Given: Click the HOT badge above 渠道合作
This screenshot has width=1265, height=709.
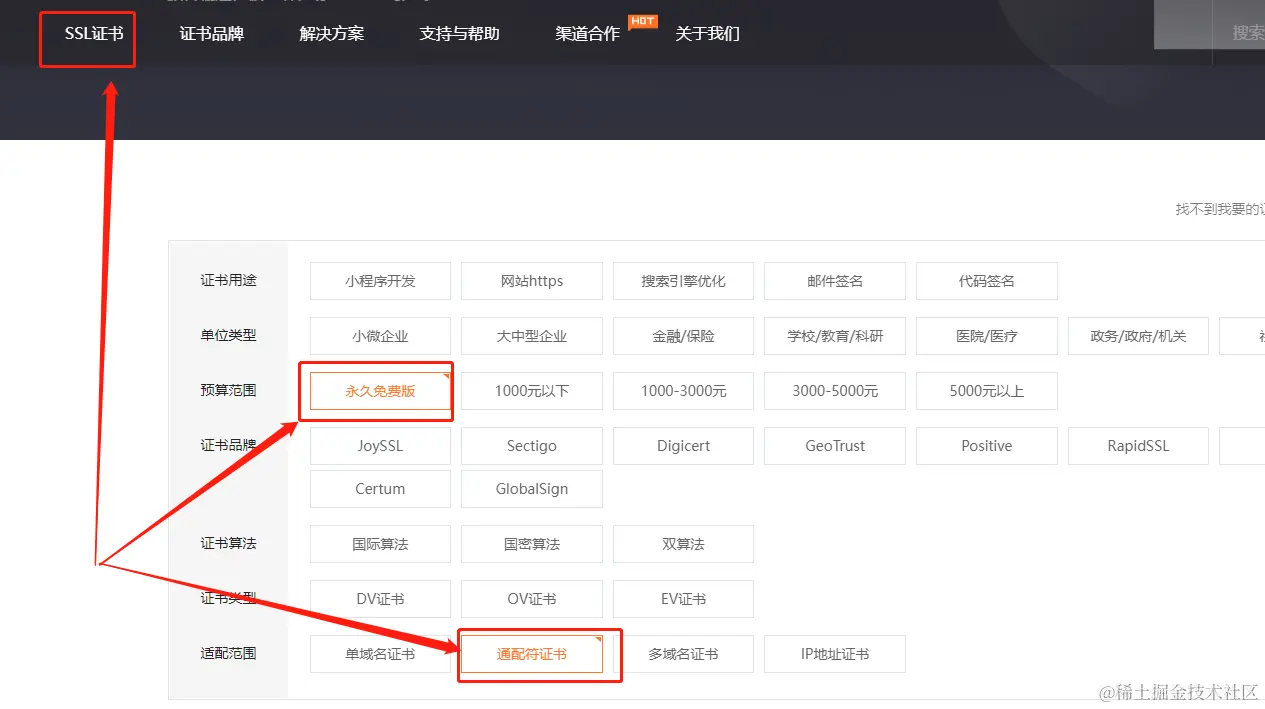Looking at the screenshot, I should [642, 21].
